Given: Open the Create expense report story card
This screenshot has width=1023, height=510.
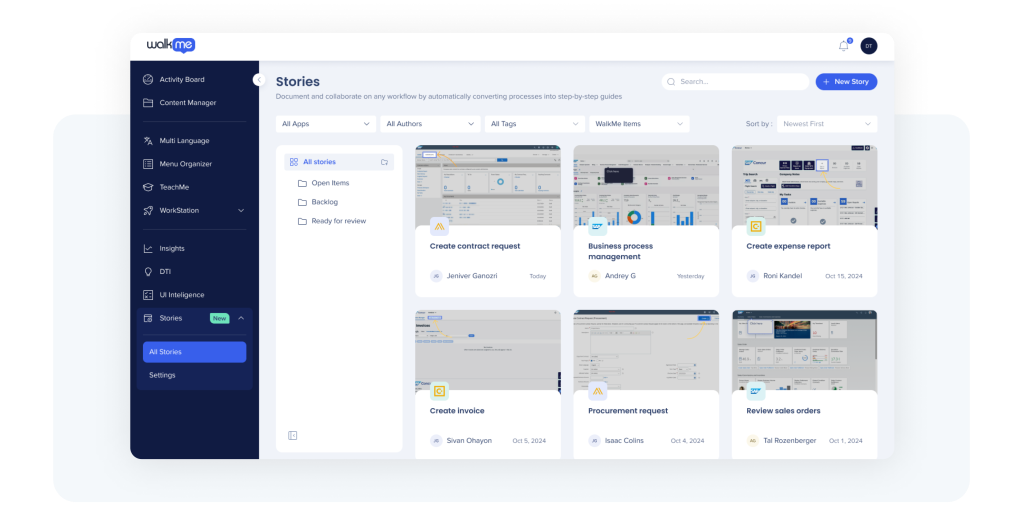Looking at the screenshot, I should tap(804, 221).
